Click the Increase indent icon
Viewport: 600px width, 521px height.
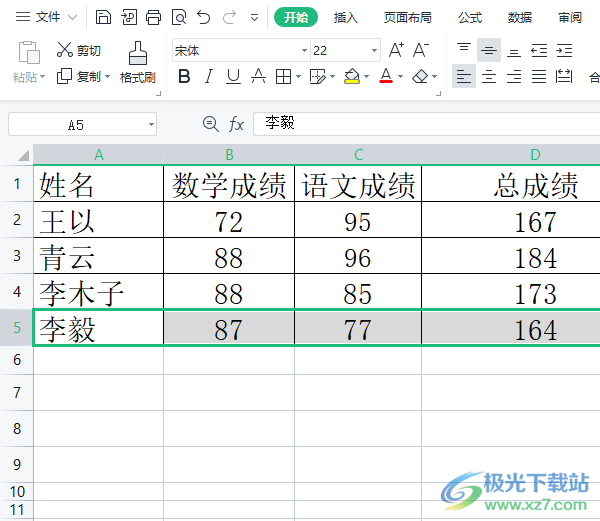pyautogui.click(x=564, y=50)
